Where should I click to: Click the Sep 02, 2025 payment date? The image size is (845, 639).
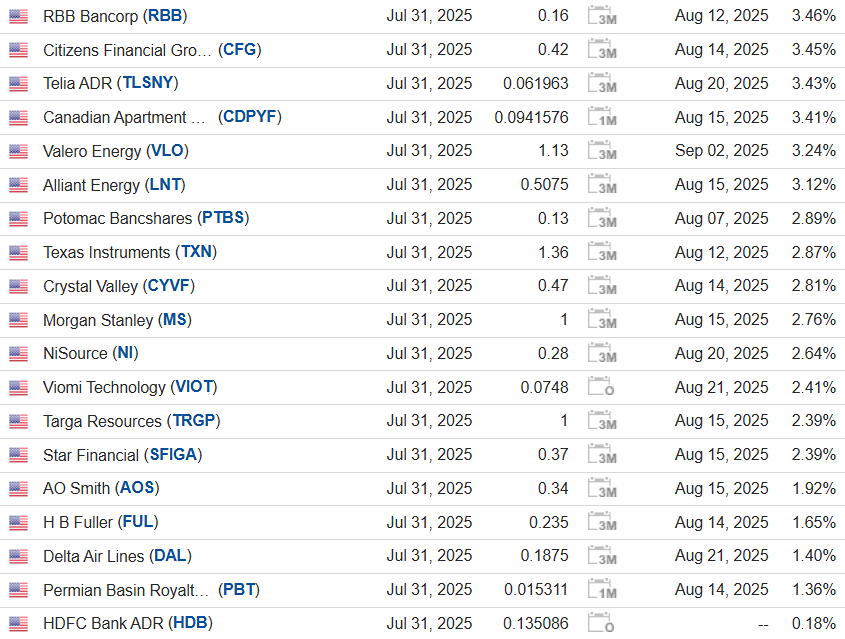pyautogui.click(x=721, y=151)
